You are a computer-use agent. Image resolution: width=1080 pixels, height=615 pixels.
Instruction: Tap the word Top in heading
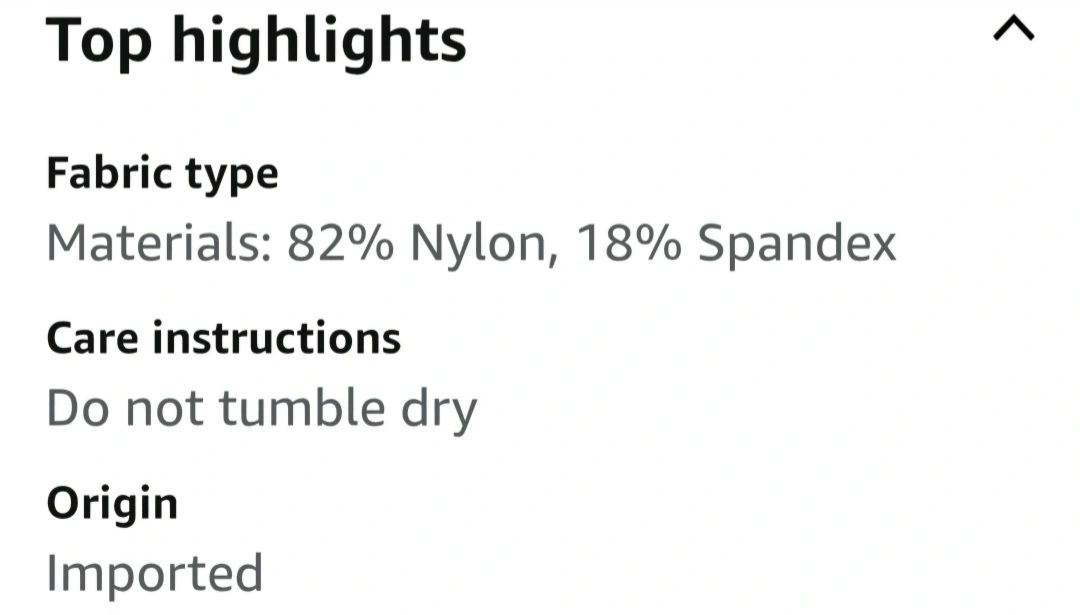(x=100, y=40)
